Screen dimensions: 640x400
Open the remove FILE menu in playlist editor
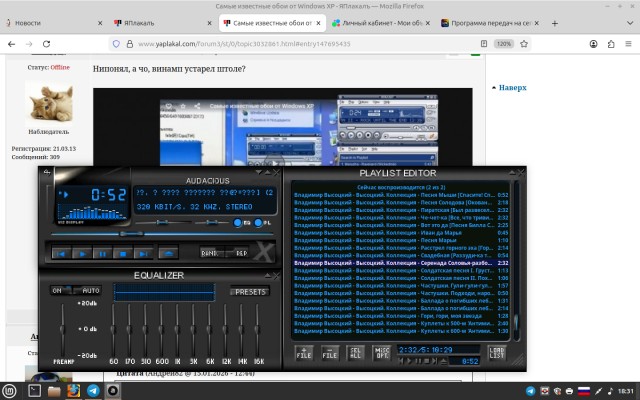pos(329,353)
